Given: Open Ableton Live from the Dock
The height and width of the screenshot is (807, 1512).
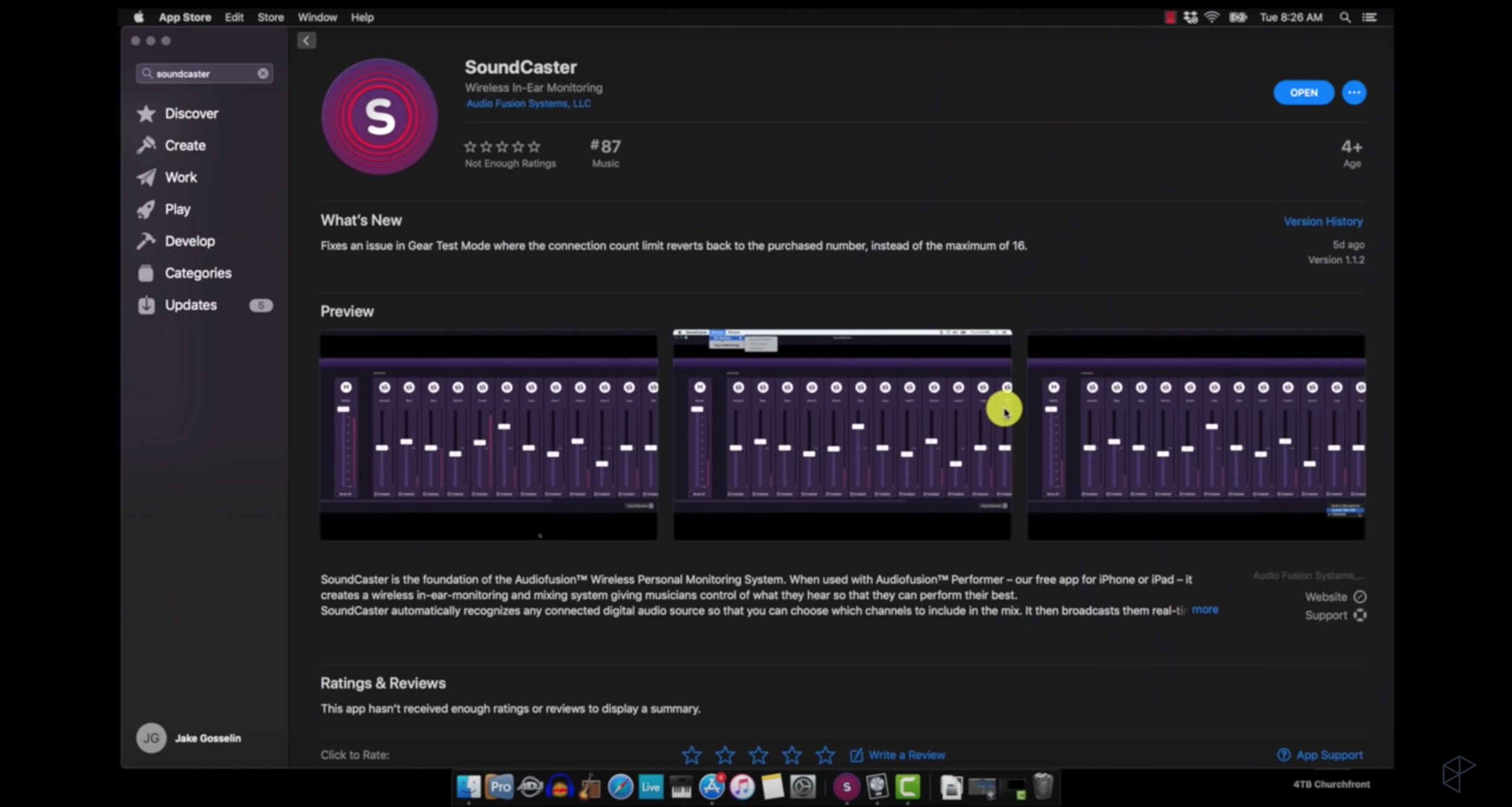Looking at the screenshot, I should click(651, 787).
